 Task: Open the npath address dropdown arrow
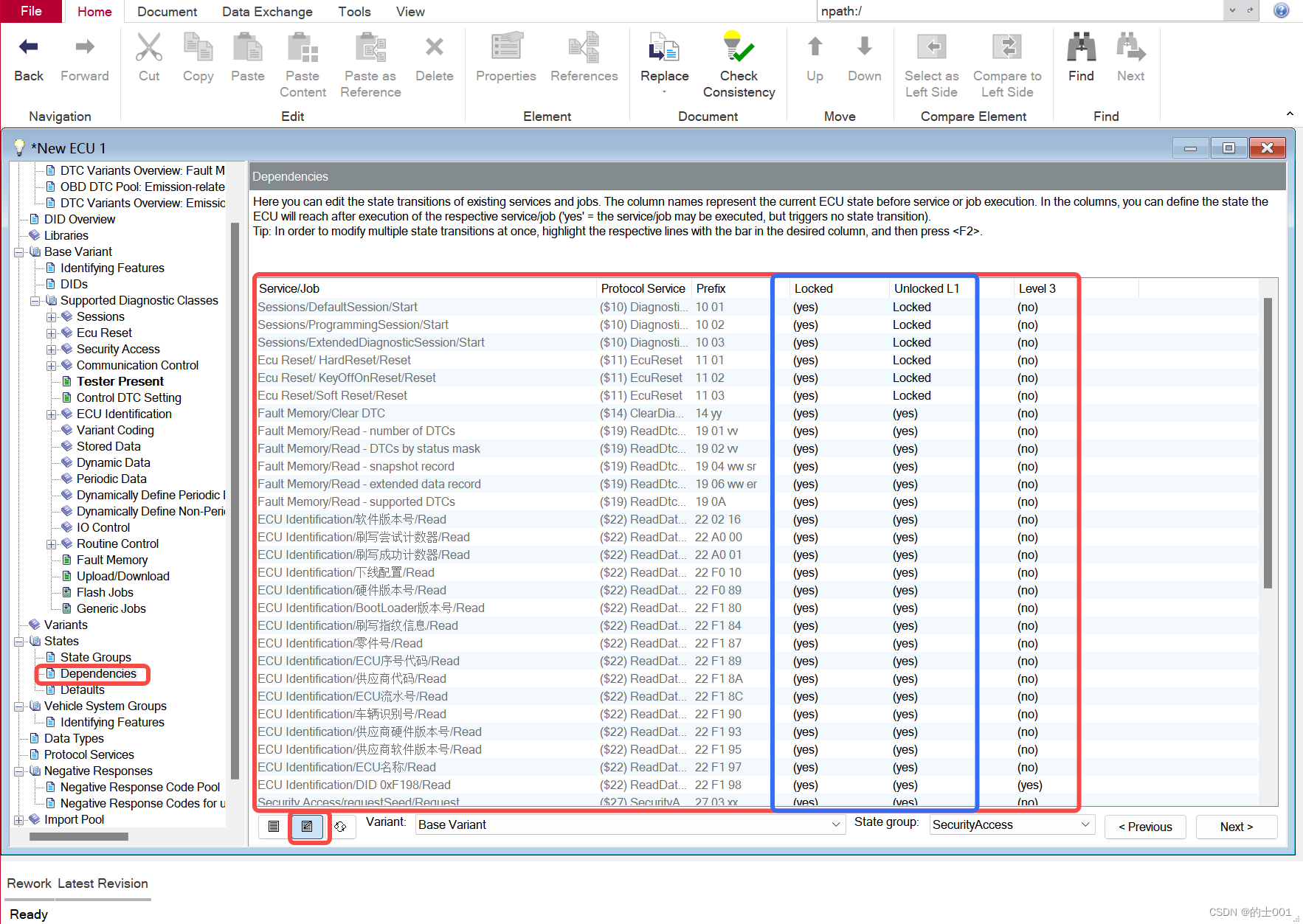(1232, 10)
